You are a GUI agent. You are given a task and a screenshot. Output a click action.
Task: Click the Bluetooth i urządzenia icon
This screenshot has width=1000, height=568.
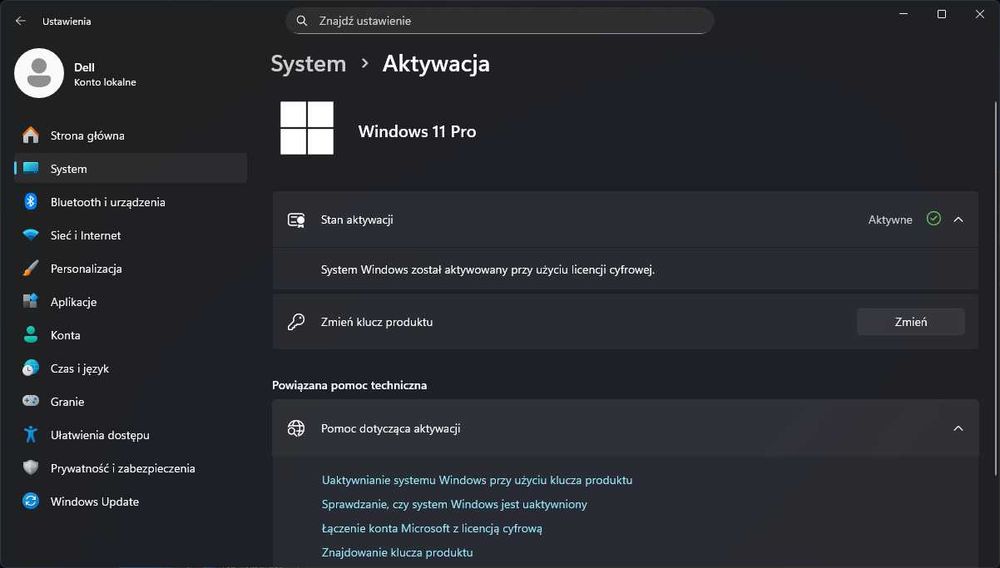click(31, 202)
